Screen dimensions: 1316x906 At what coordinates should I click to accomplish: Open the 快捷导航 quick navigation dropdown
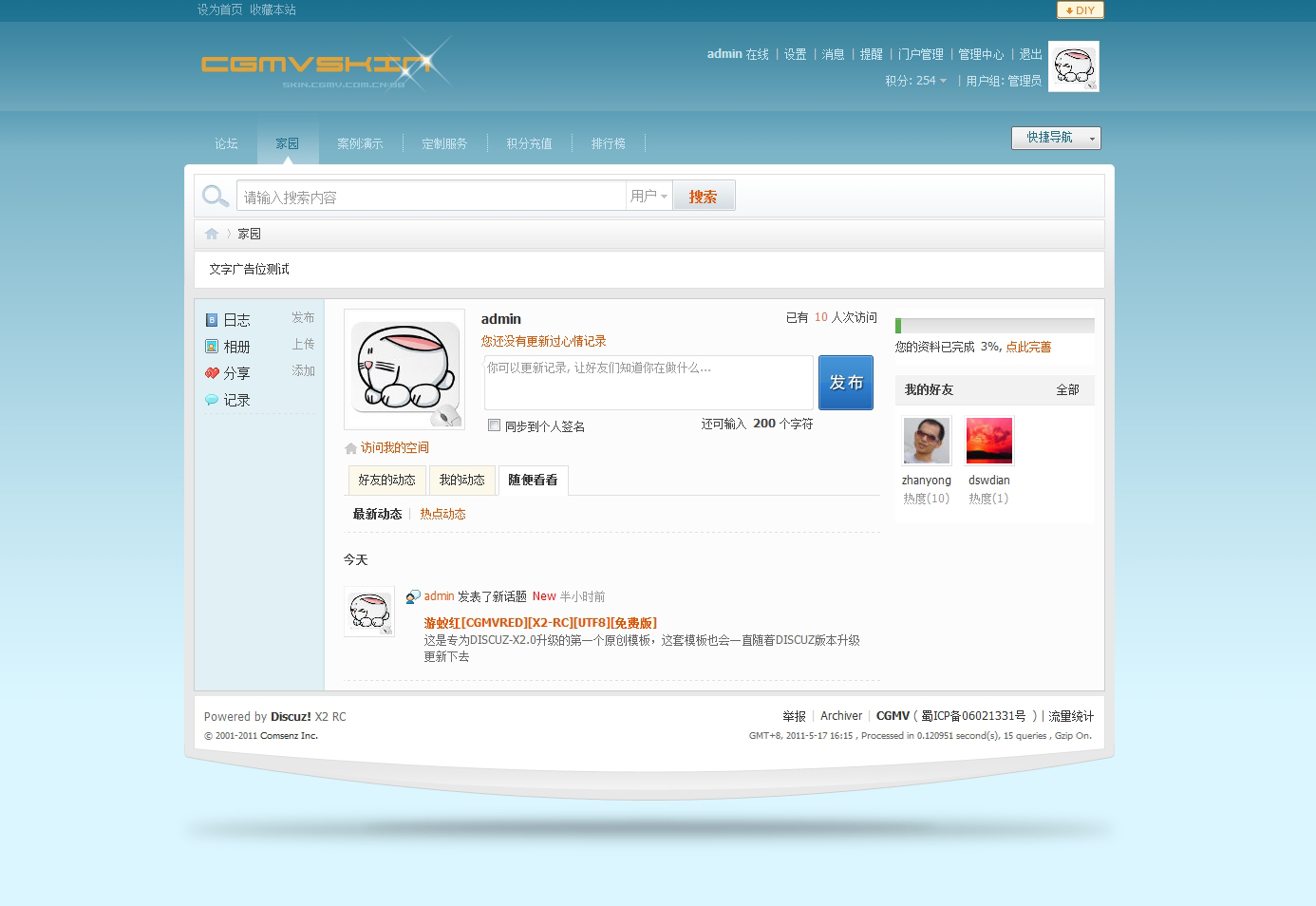tap(1056, 138)
